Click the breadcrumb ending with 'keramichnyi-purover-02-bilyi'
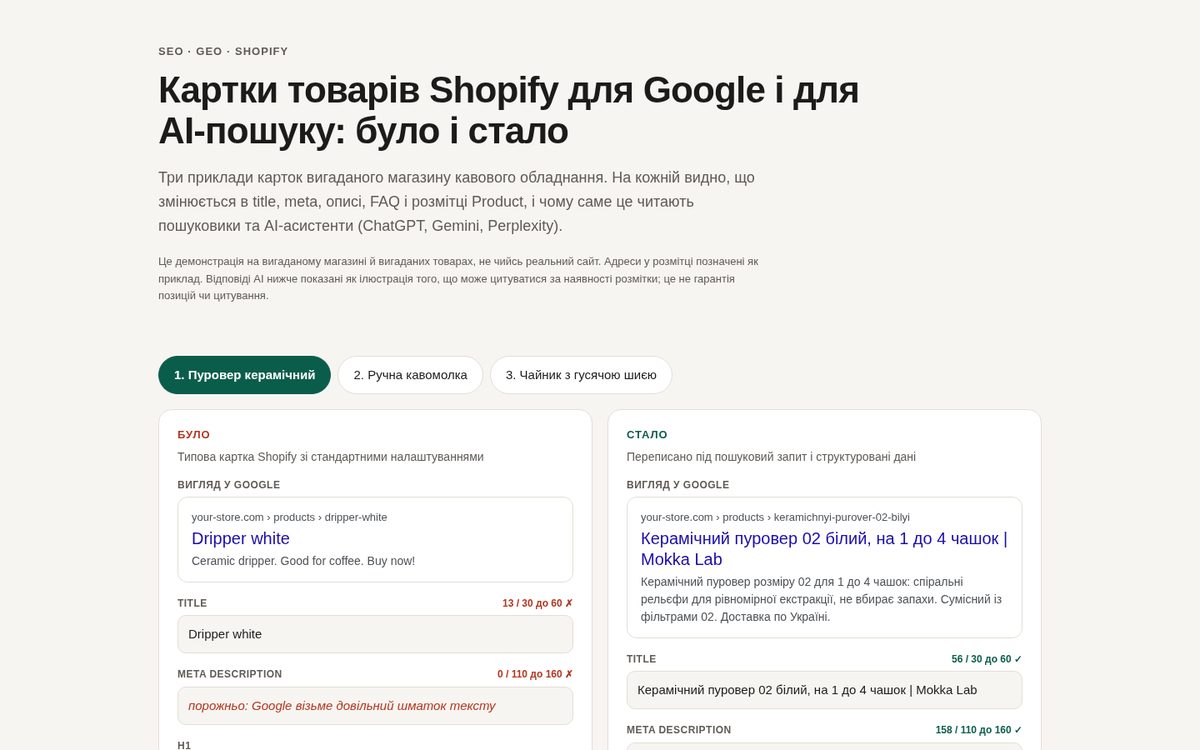Viewport: 1200px width, 750px height. (x=775, y=517)
